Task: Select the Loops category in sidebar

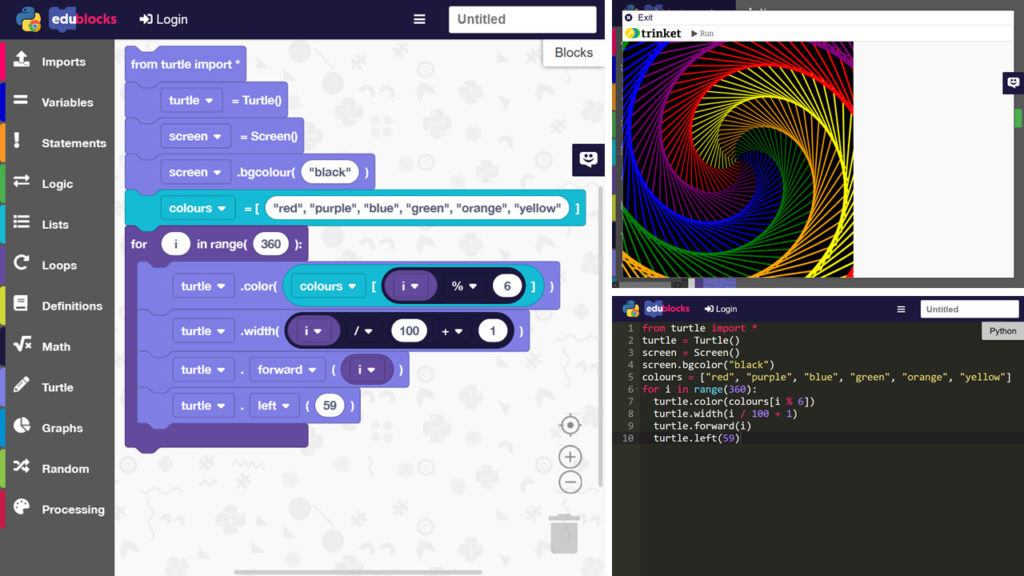Action: pos(60,265)
